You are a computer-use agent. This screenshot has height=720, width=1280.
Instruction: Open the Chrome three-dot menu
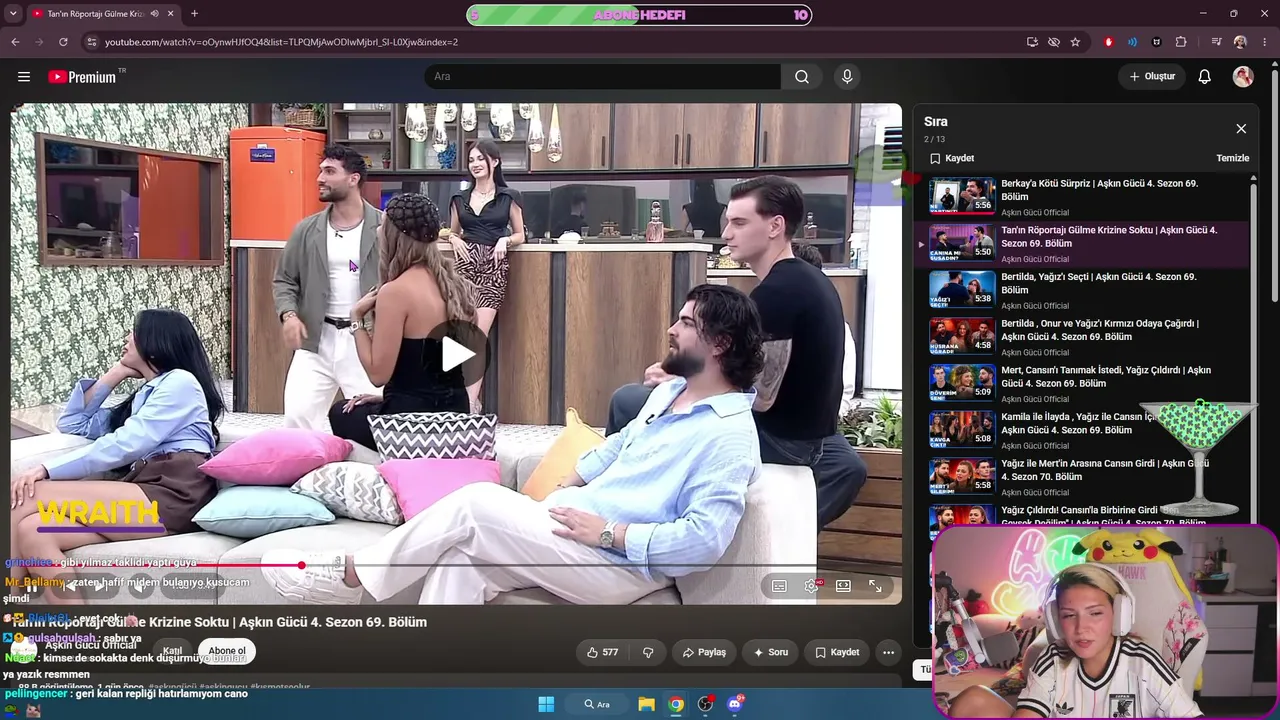[1264, 42]
